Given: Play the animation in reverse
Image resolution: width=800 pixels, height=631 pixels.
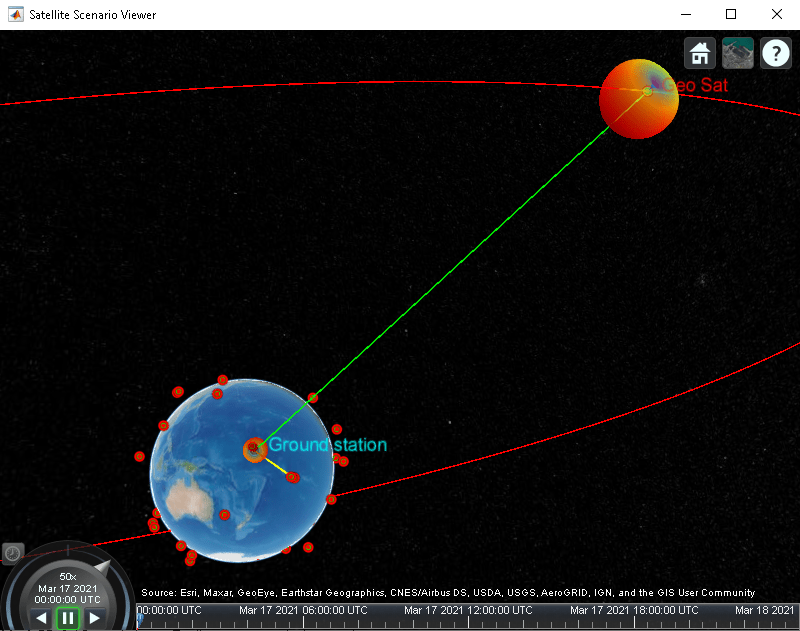Looking at the screenshot, I should tap(41, 618).
